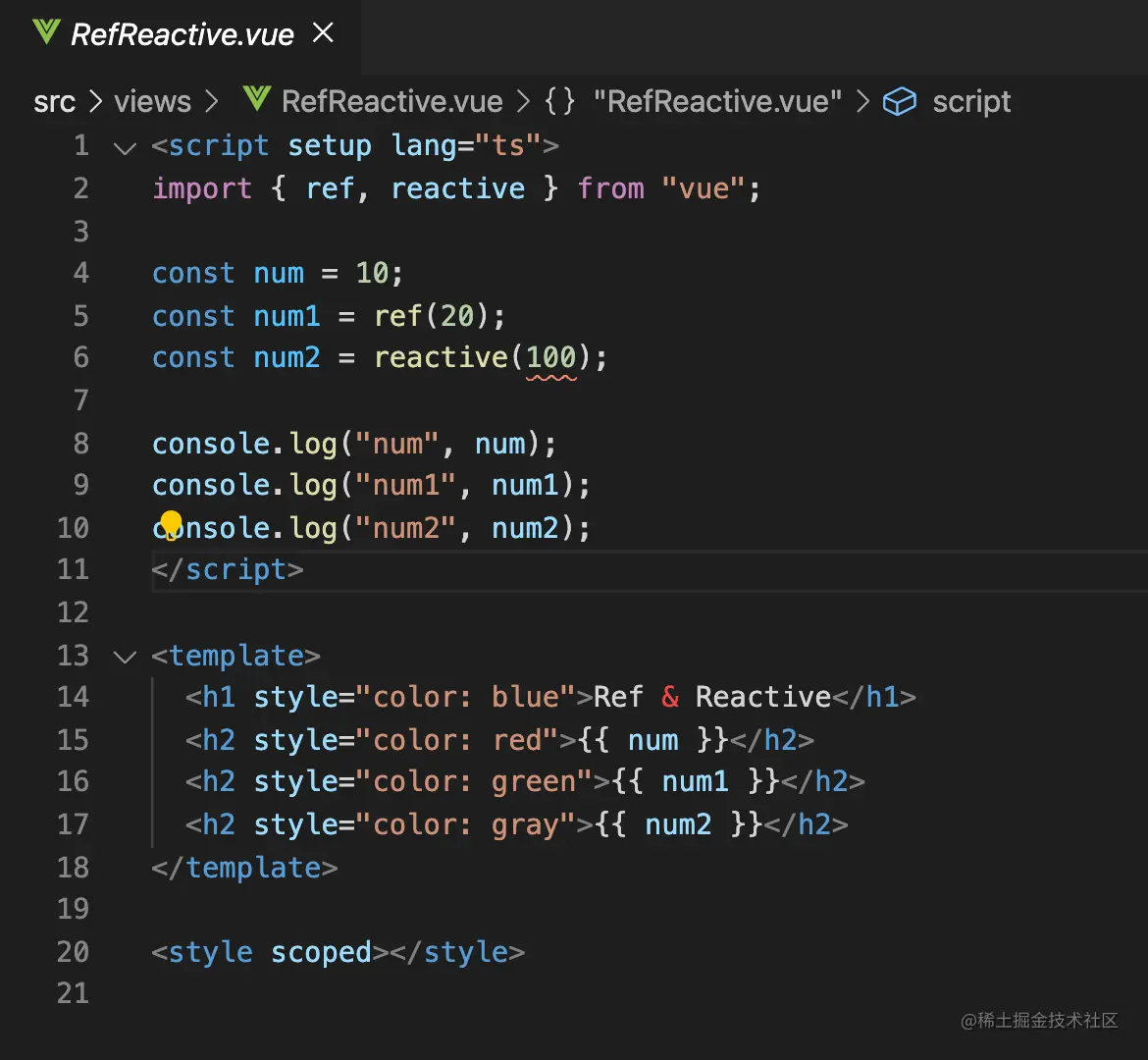1148x1060 pixels.
Task: Collapse the script block fold arrow
Action: click(x=126, y=149)
